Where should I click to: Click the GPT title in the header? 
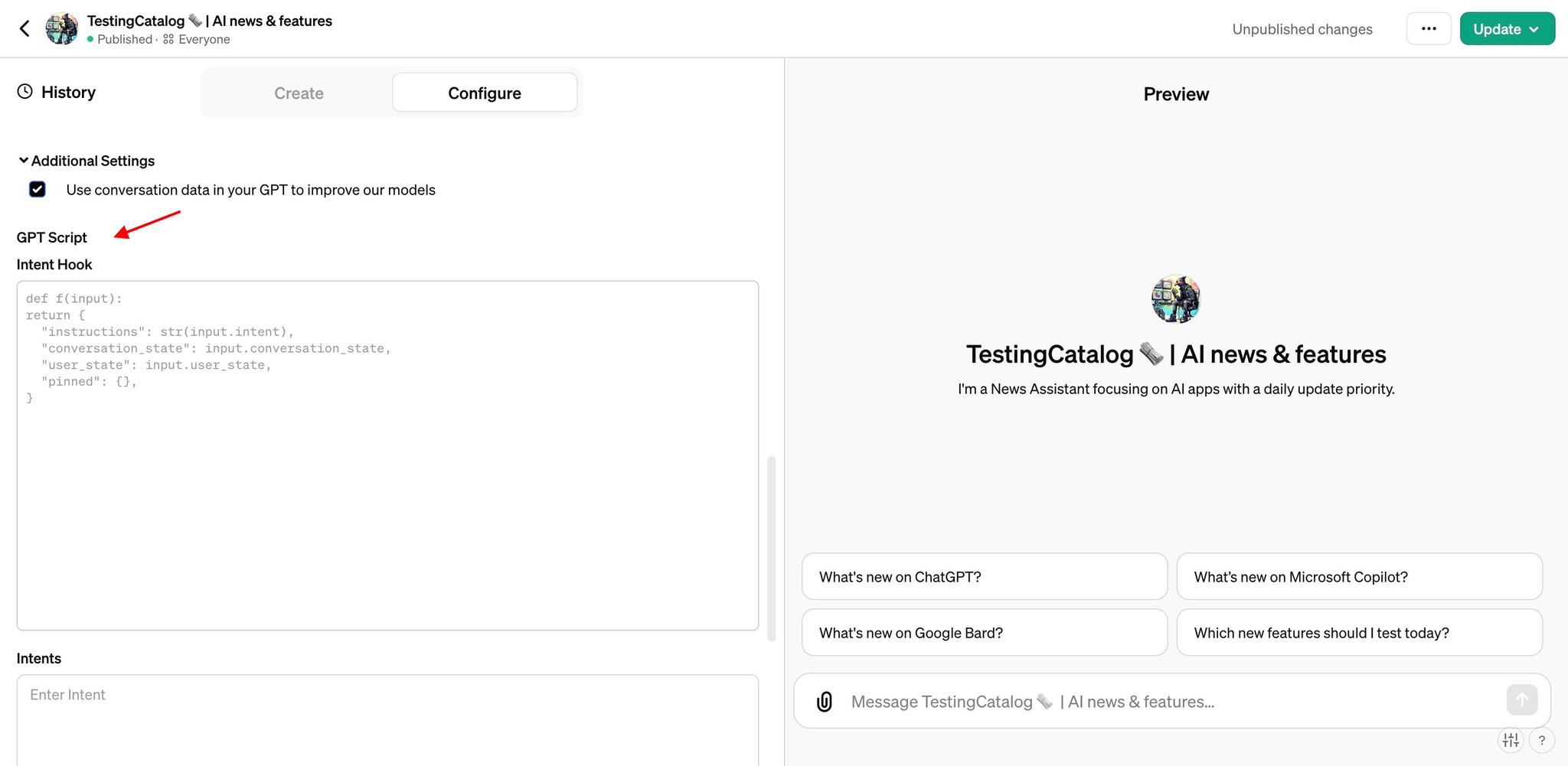tap(210, 21)
